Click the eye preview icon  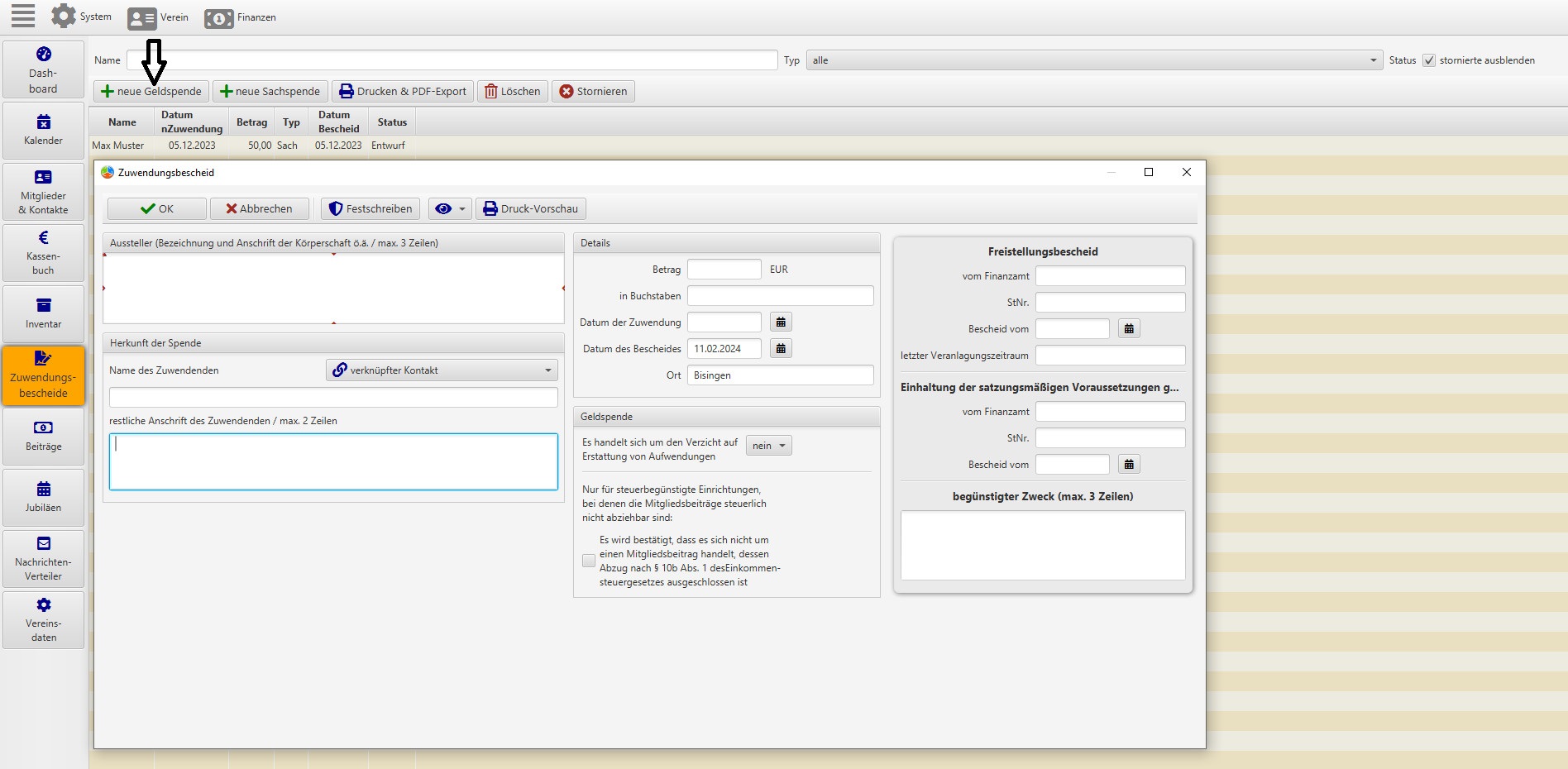pyautogui.click(x=443, y=208)
